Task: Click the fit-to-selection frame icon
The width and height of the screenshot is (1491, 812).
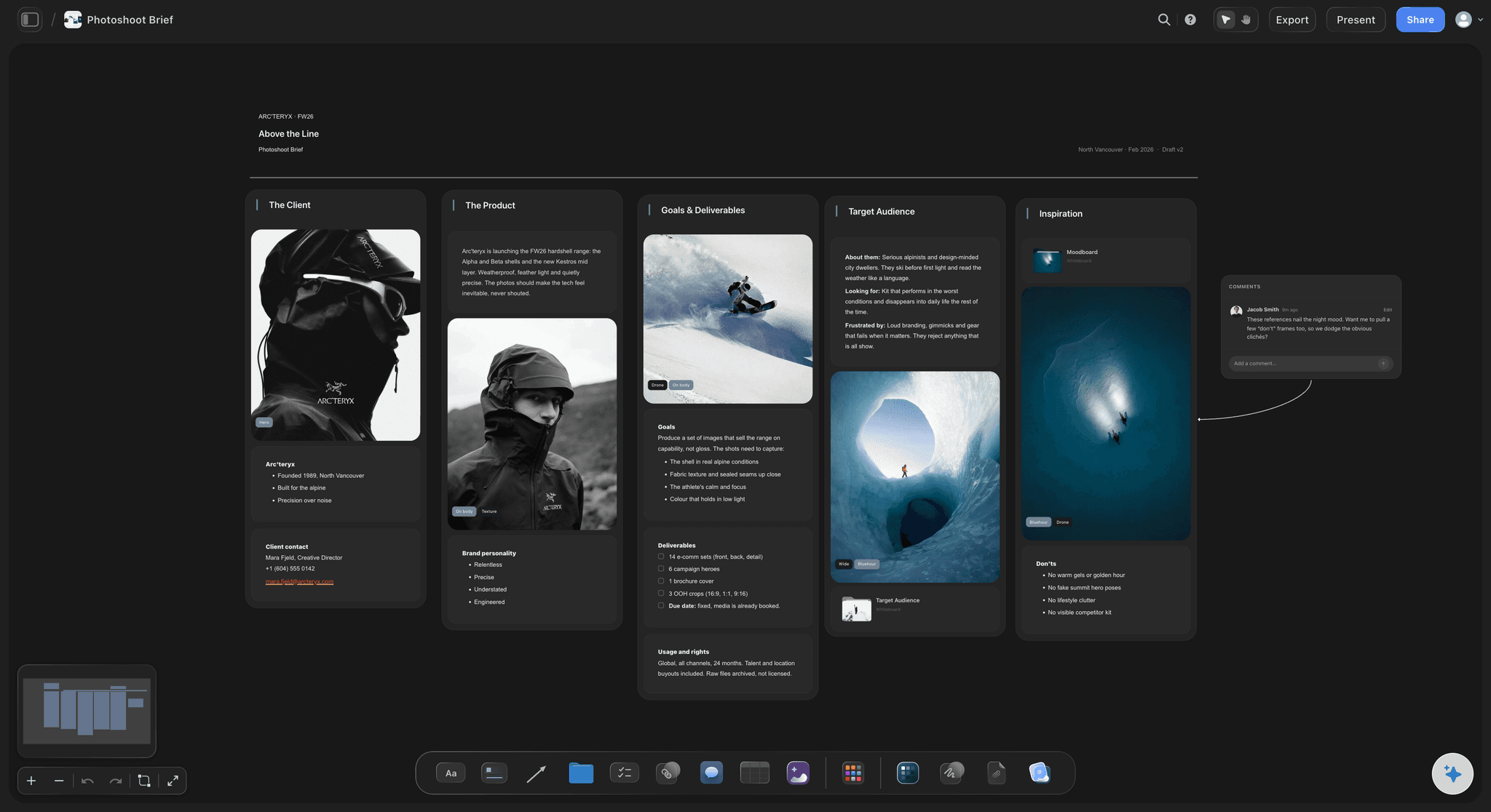Action: click(x=144, y=781)
